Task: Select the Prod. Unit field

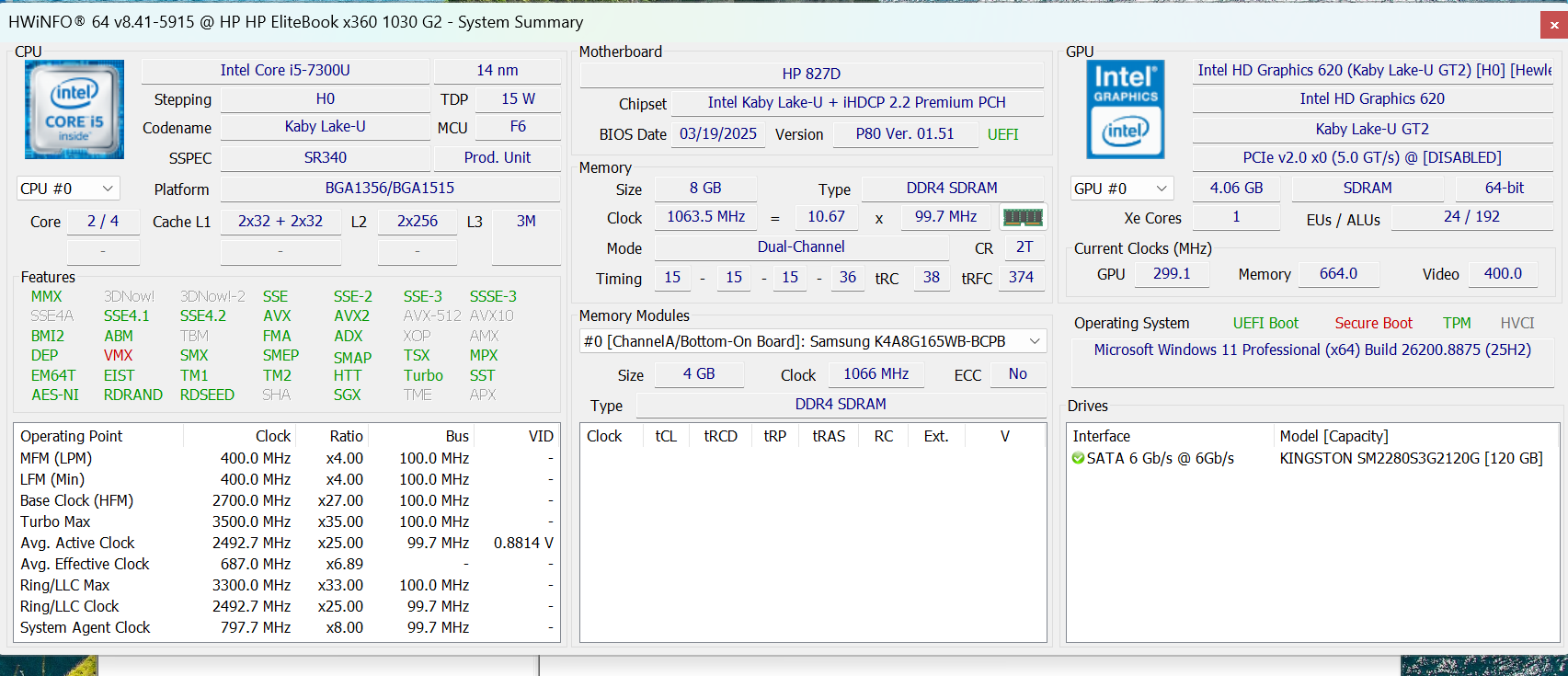Action: tap(498, 158)
